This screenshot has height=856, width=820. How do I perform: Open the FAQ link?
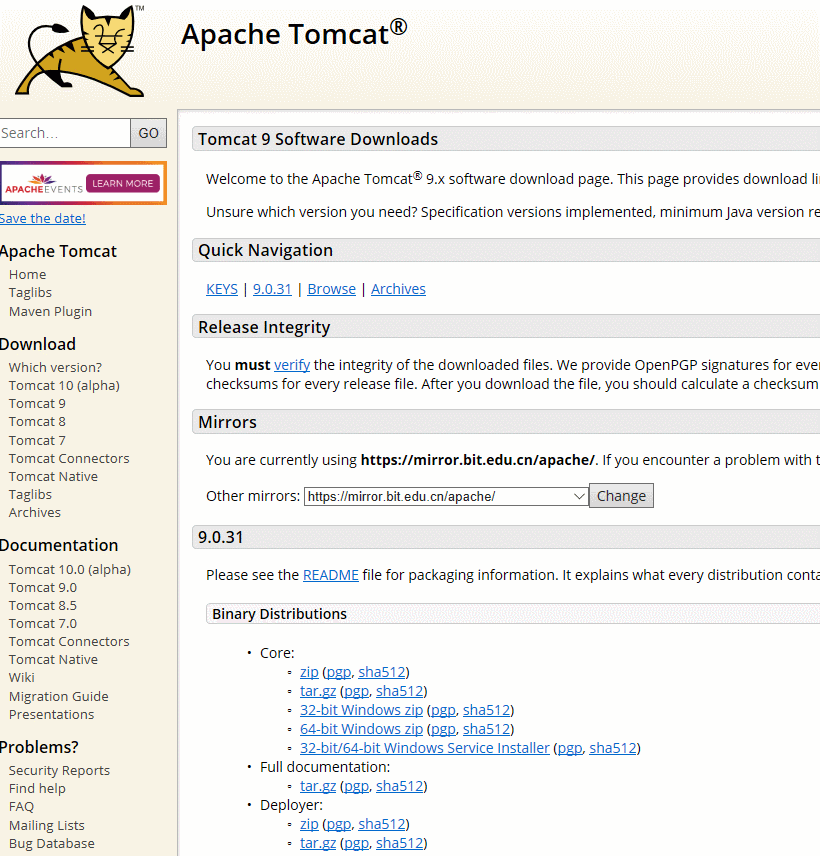coord(21,806)
